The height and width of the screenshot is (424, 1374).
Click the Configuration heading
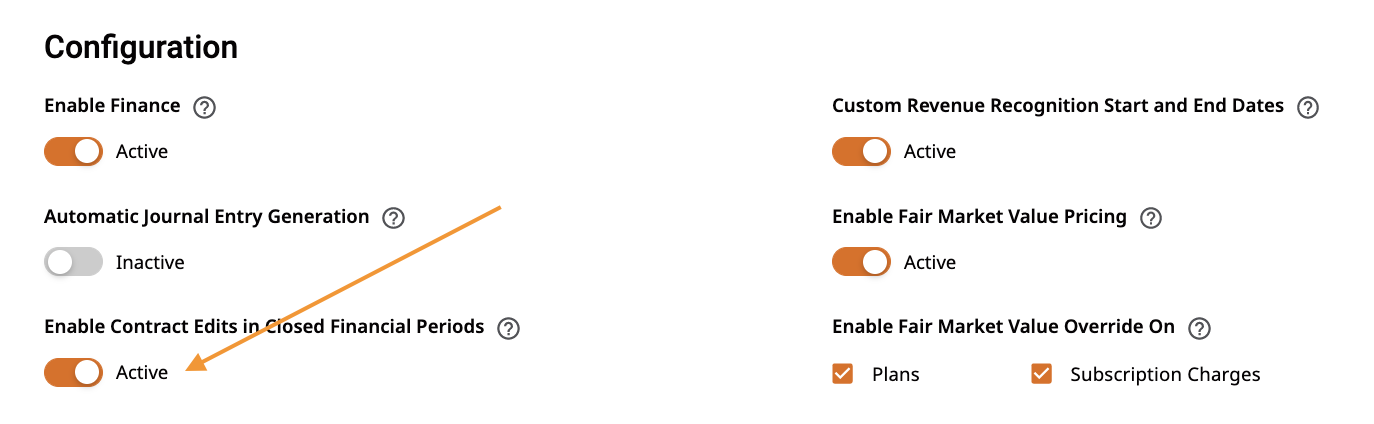[141, 47]
